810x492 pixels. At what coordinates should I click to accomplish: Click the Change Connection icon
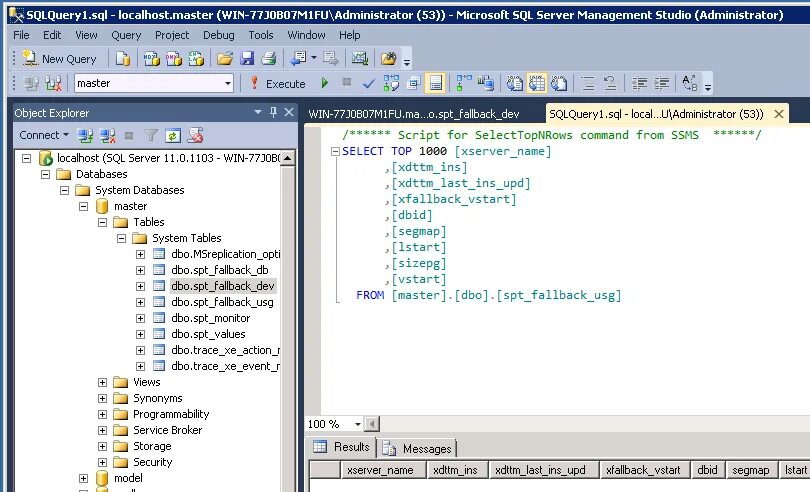click(53, 83)
